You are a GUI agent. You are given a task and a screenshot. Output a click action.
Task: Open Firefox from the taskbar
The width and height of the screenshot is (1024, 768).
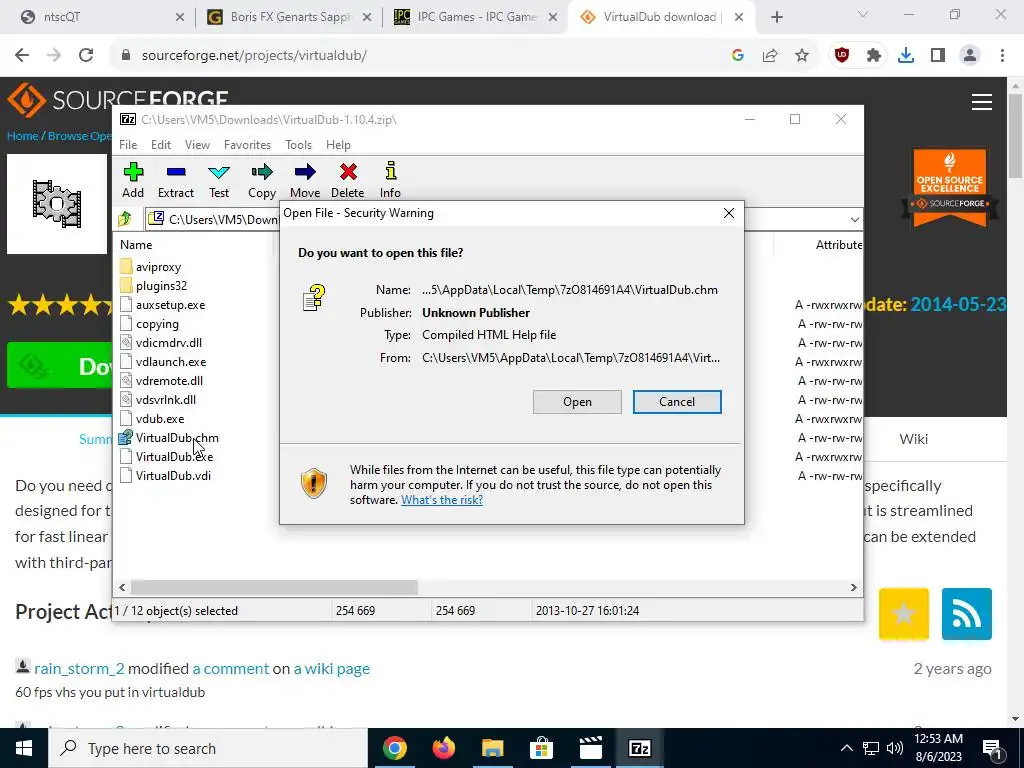tap(443, 748)
